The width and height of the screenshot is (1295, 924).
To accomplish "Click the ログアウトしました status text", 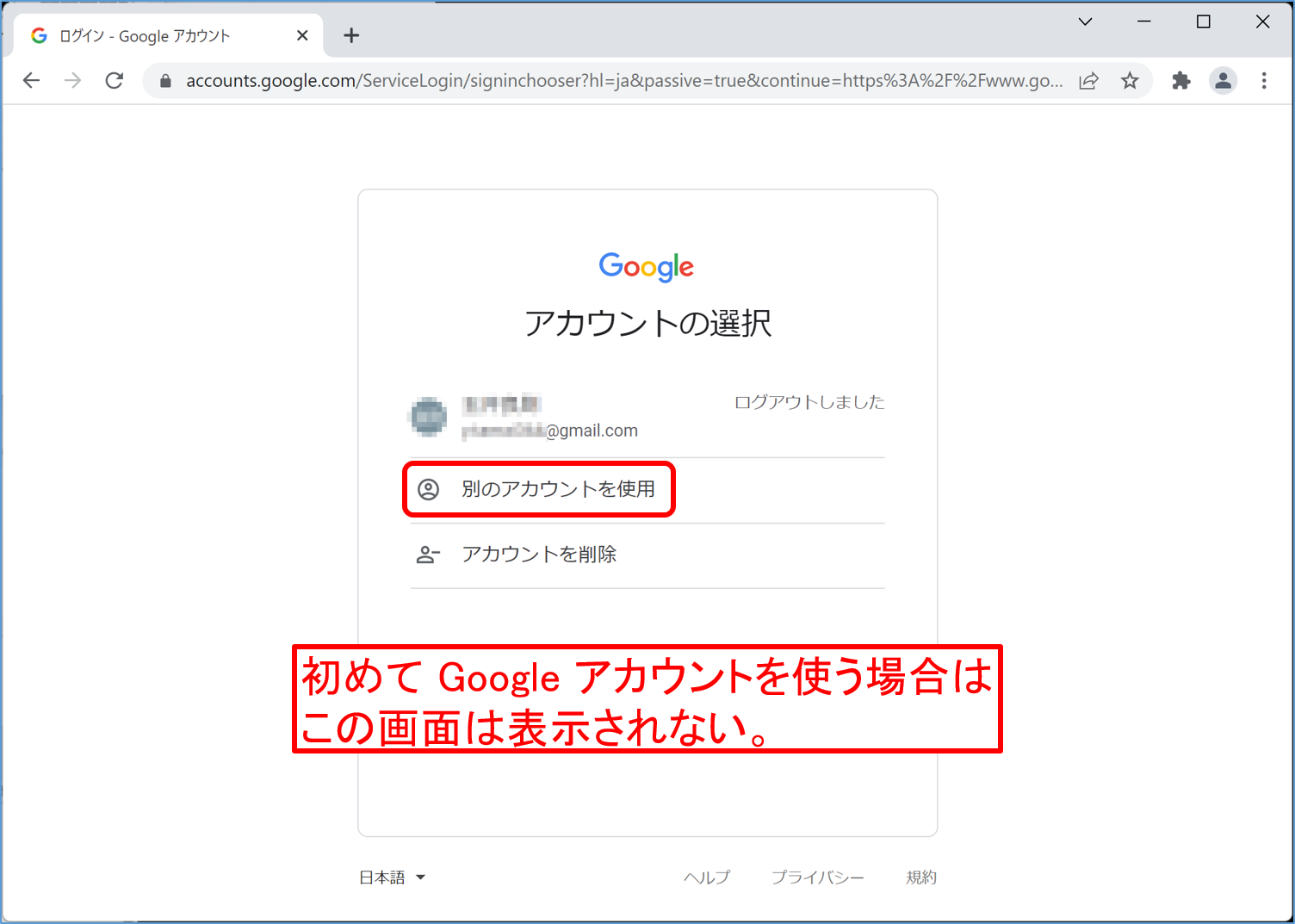I will click(809, 402).
